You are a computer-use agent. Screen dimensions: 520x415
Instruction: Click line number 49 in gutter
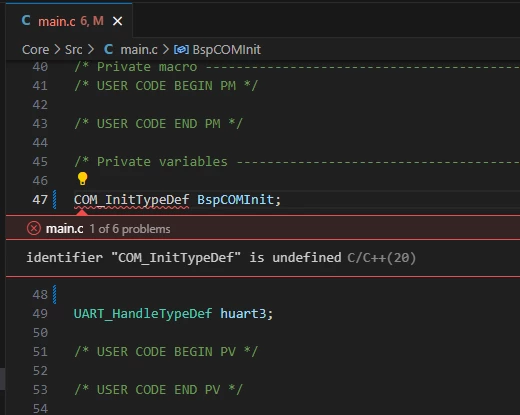40,314
